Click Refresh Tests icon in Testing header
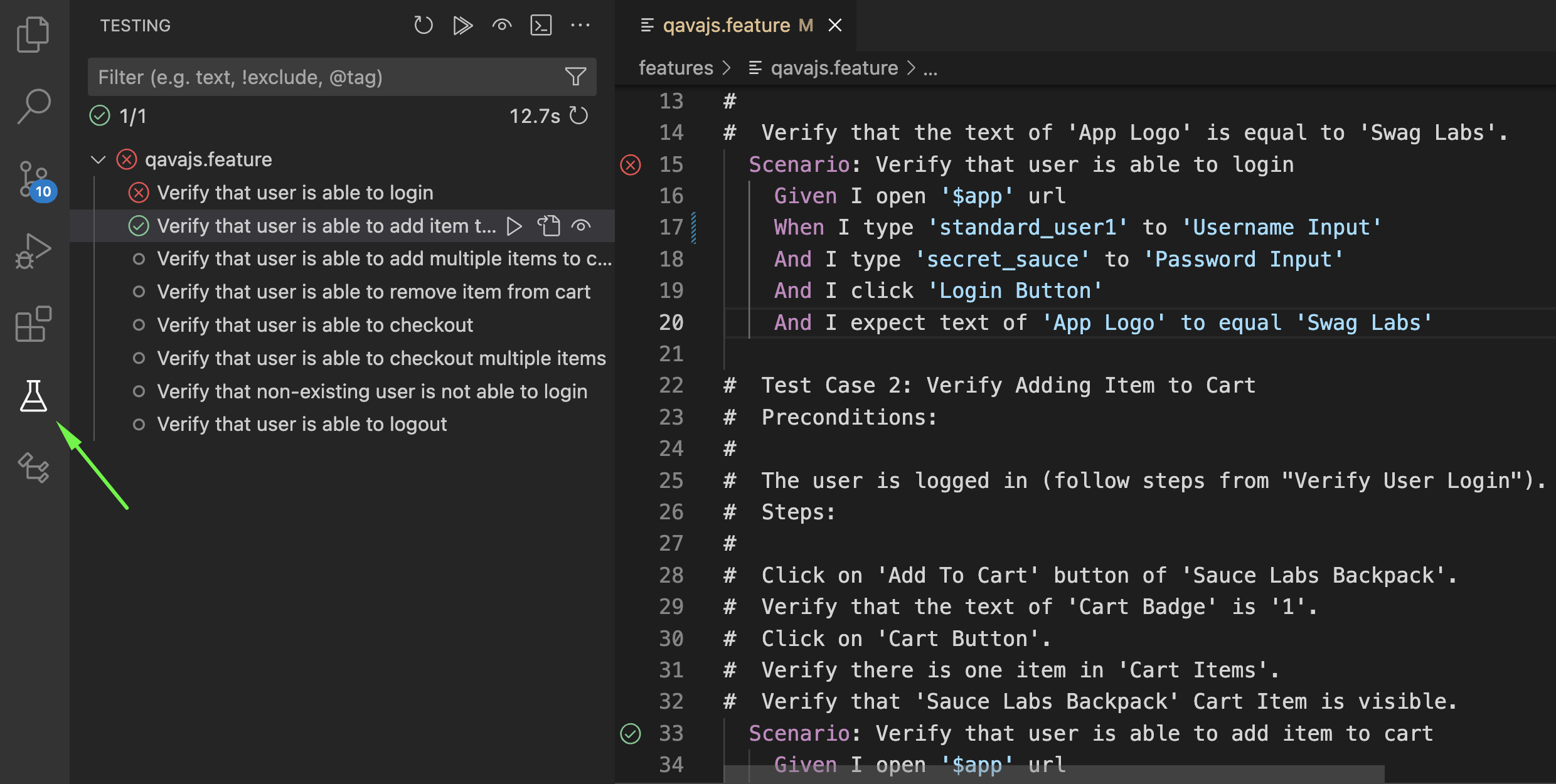This screenshot has height=784, width=1556. pos(424,26)
